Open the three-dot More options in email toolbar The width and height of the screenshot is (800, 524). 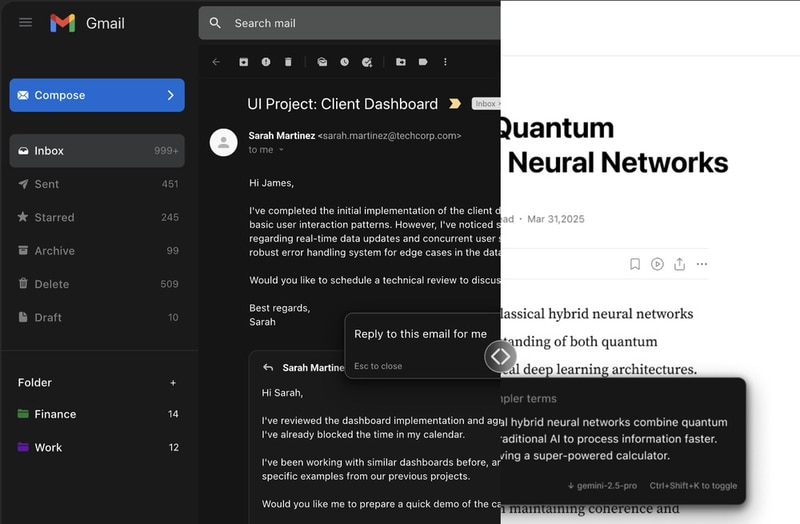click(x=445, y=62)
